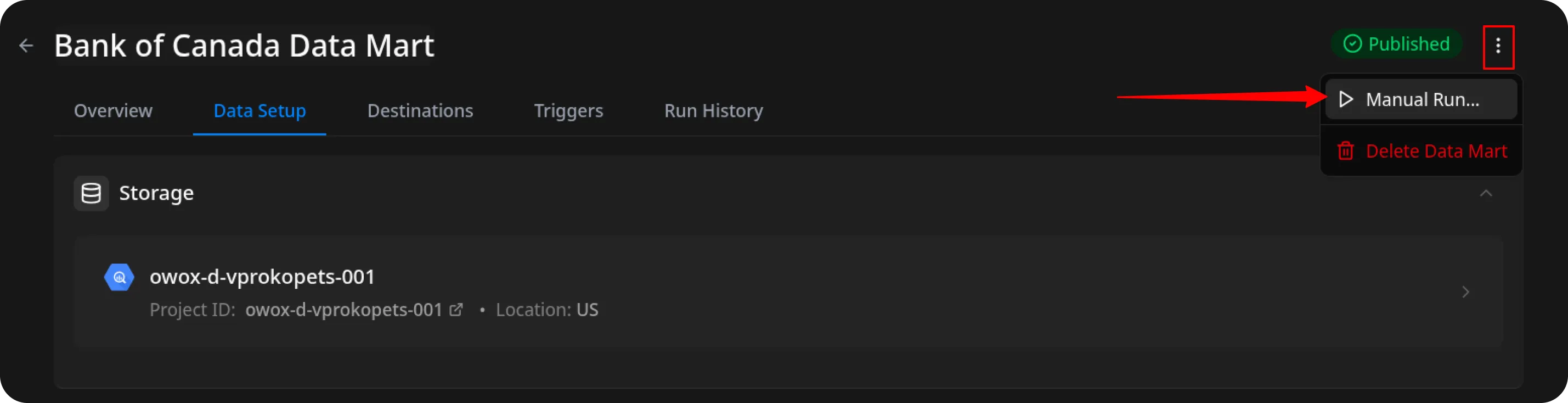Click the back arrow beside the title

pos(26,46)
